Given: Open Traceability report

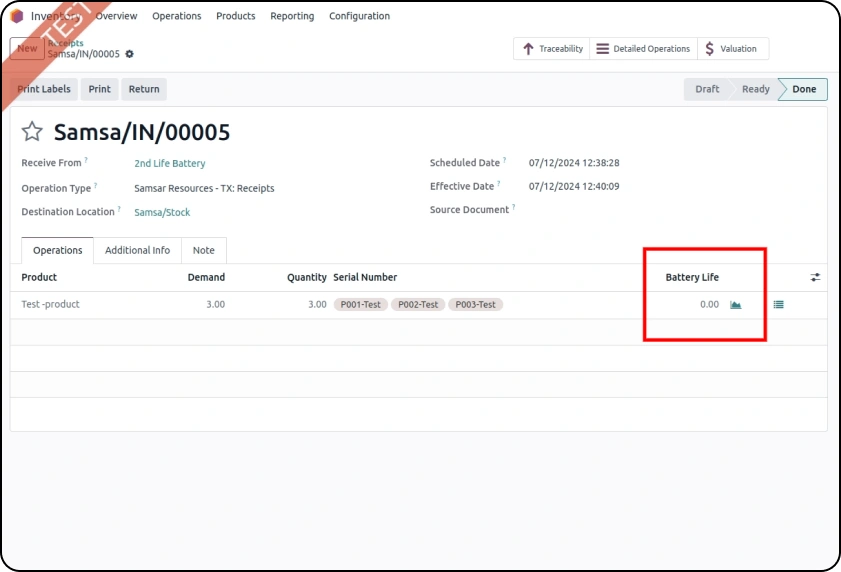Looking at the screenshot, I should pos(552,49).
